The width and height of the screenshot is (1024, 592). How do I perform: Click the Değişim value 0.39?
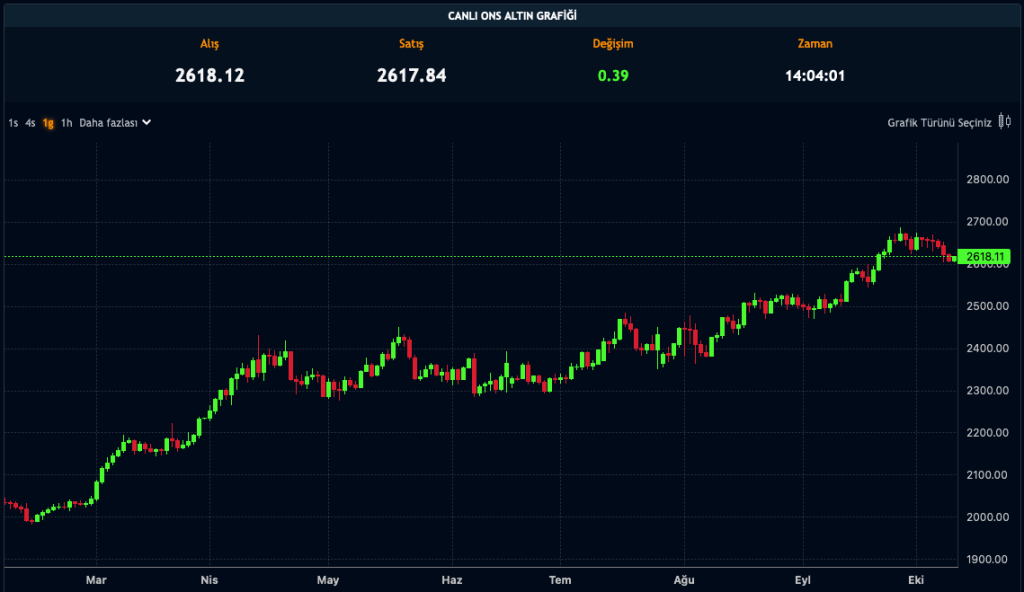coord(613,76)
